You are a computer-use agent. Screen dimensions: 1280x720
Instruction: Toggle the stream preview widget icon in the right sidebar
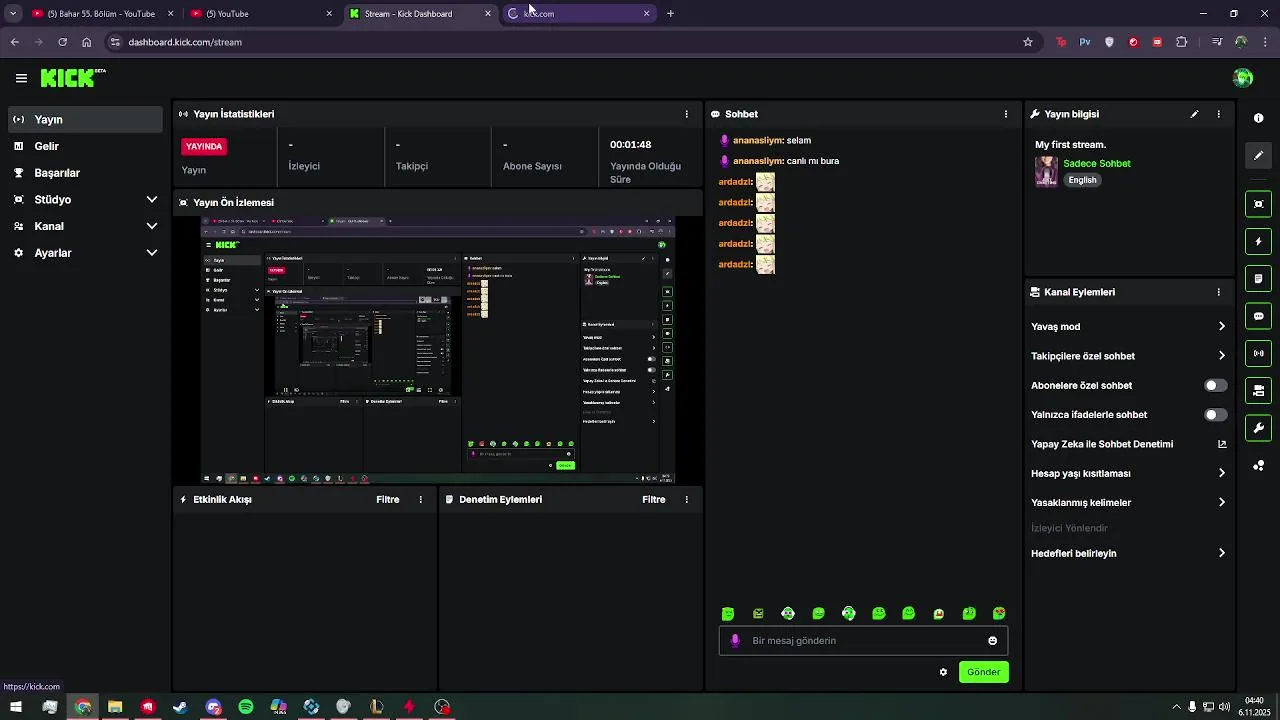click(1258, 204)
